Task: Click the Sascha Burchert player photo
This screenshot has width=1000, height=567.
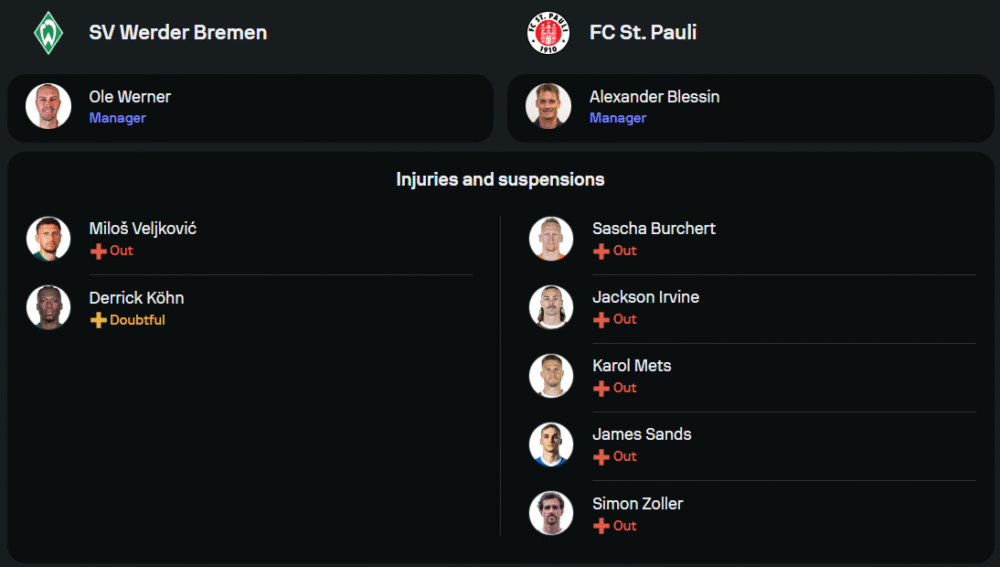Action: [x=551, y=239]
